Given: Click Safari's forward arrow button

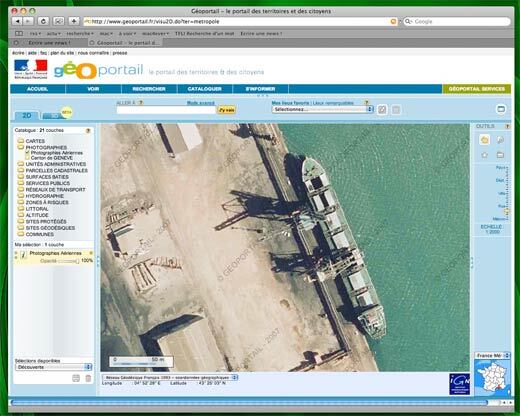Looking at the screenshot, I should click(28, 21).
